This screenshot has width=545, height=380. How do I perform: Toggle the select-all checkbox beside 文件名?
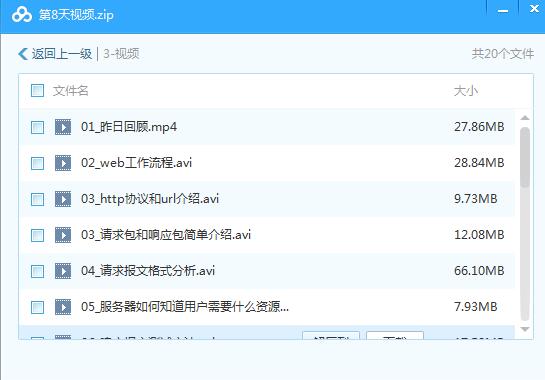[37, 90]
